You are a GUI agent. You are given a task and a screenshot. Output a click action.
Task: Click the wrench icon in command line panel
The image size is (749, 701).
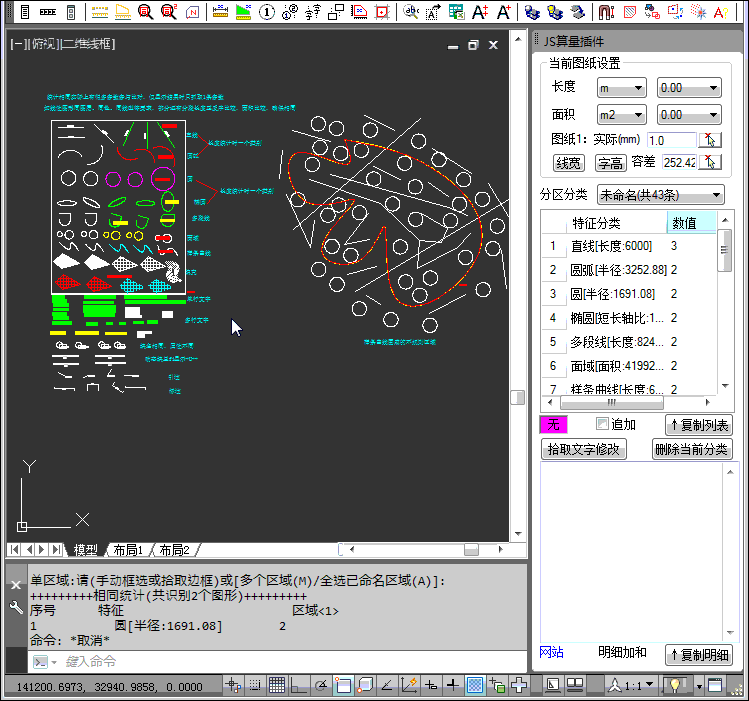tap(15, 607)
